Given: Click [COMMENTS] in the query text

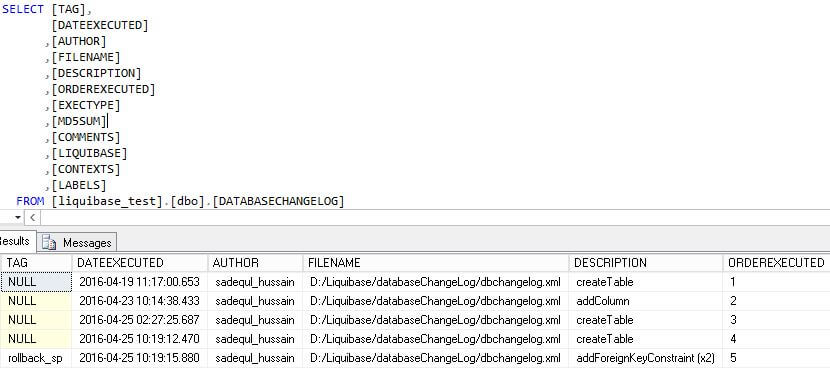Looking at the screenshot, I should coord(86,137).
